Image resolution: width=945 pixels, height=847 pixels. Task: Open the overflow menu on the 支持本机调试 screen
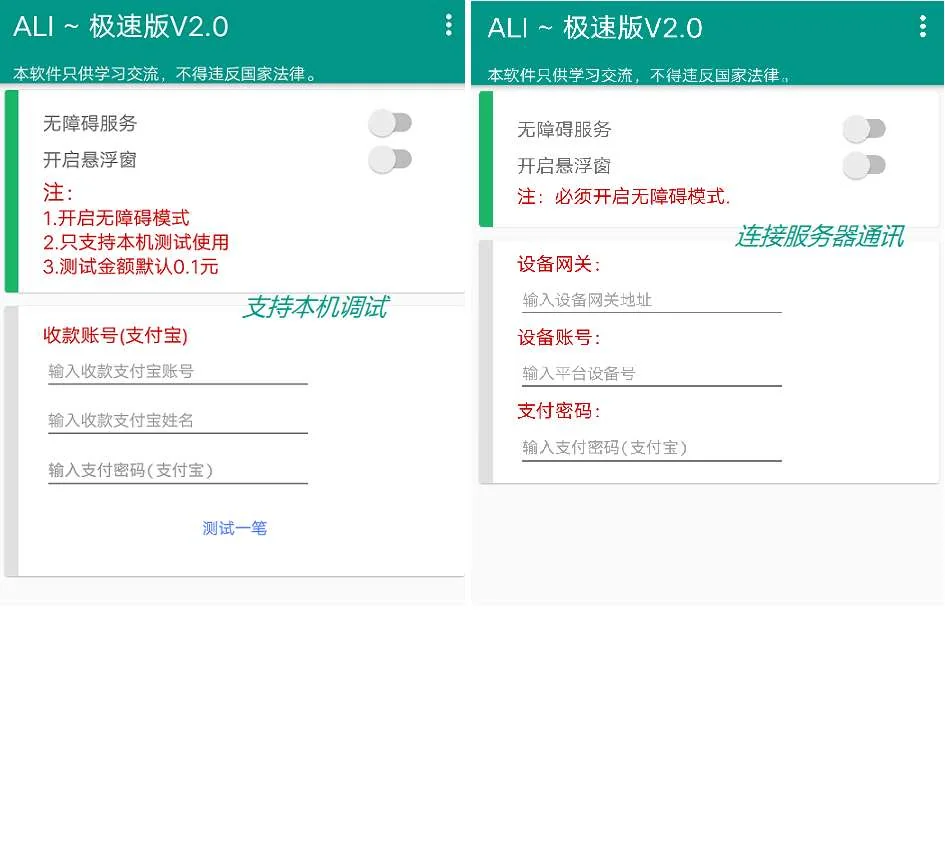click(x=448, y=25)
